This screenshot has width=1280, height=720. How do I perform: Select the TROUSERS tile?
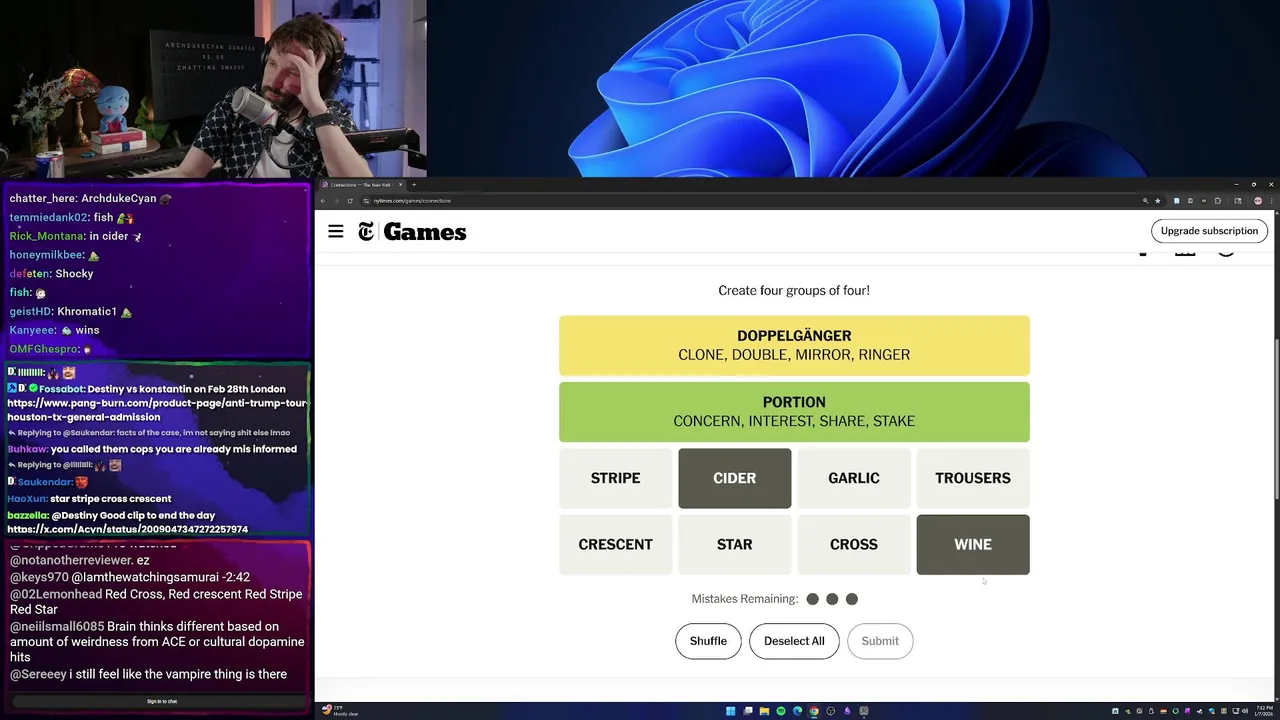(973, 478)
